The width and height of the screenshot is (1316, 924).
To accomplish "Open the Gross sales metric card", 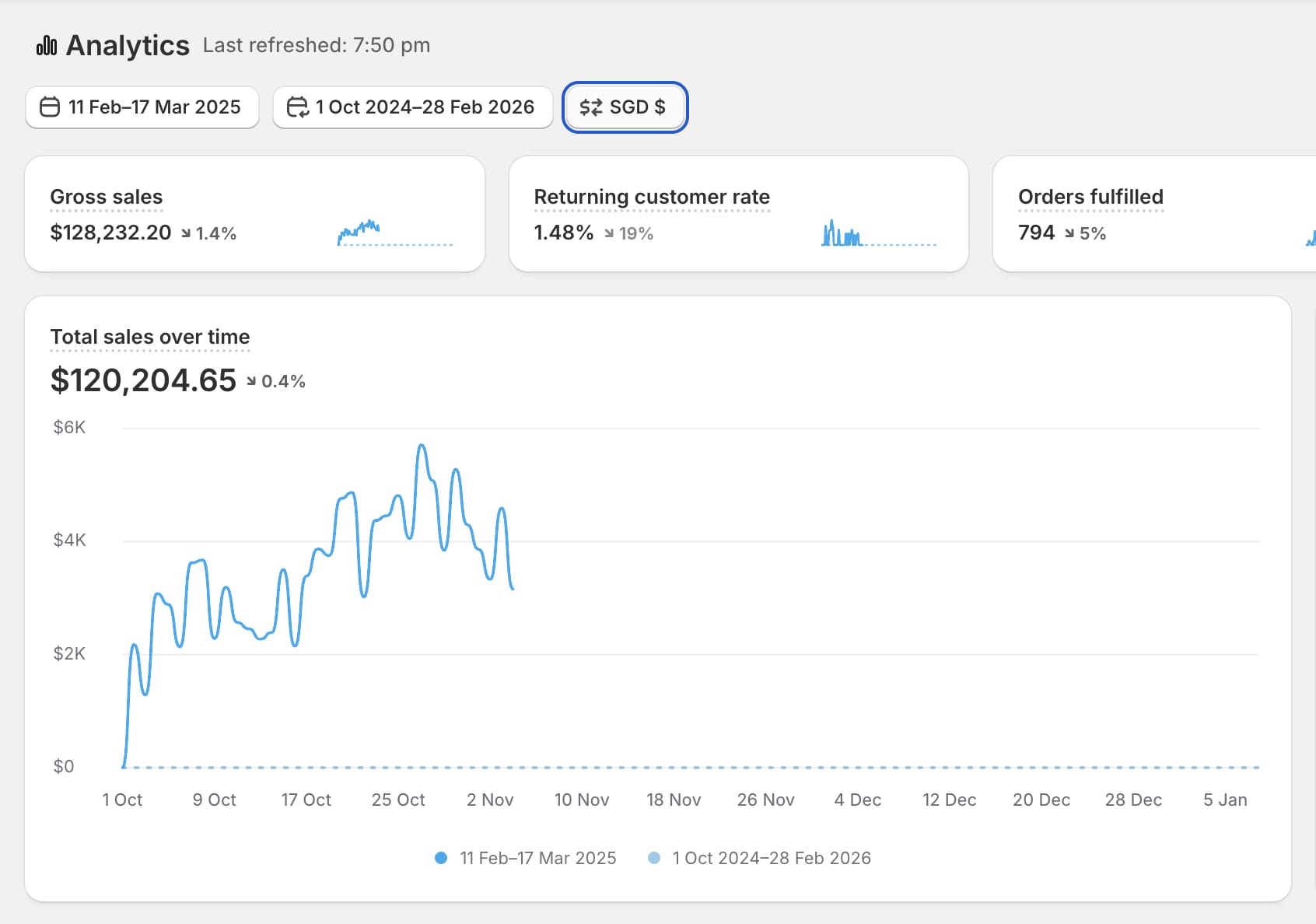I will (x=254, y=214).
